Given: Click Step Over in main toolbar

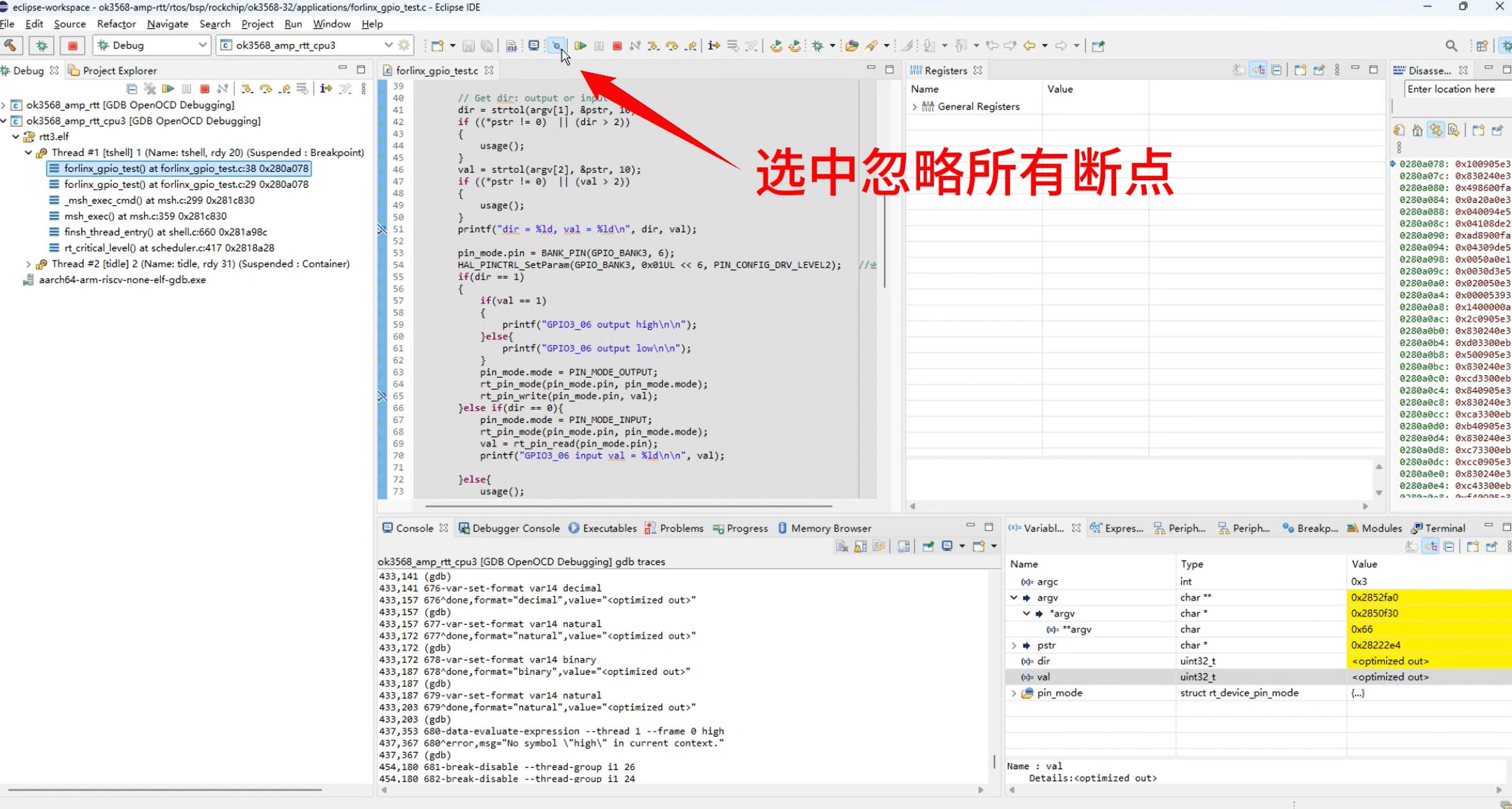Looking at the screenshot, I should (671, 46).
